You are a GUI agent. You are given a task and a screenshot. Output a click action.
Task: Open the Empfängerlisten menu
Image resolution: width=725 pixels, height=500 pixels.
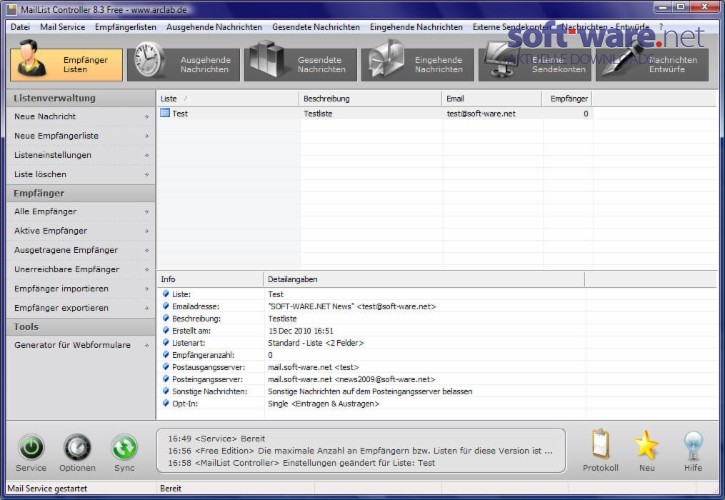pos(125,27)
